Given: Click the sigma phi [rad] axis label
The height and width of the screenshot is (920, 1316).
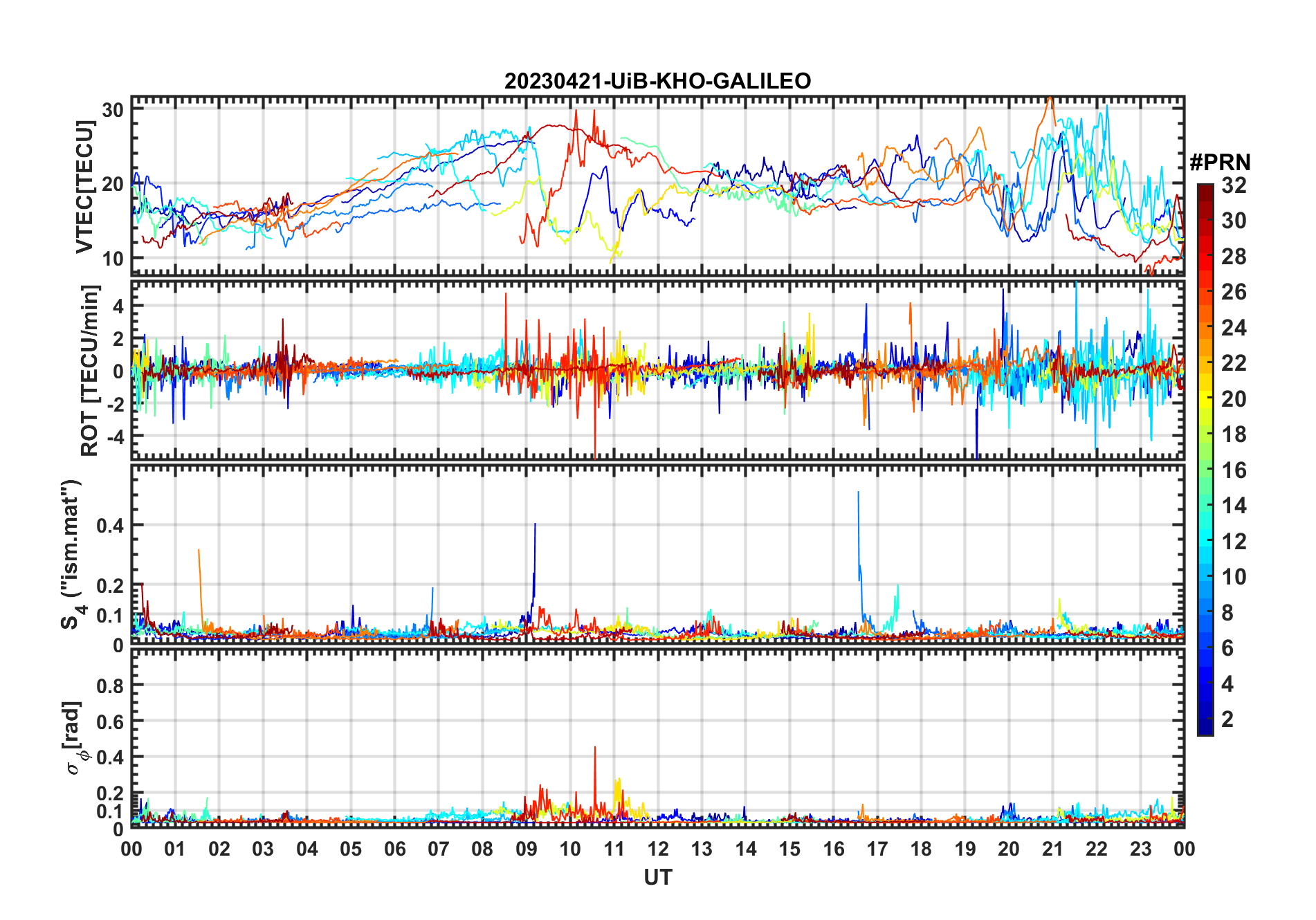Looking at the screenshot, I should 73,738.
